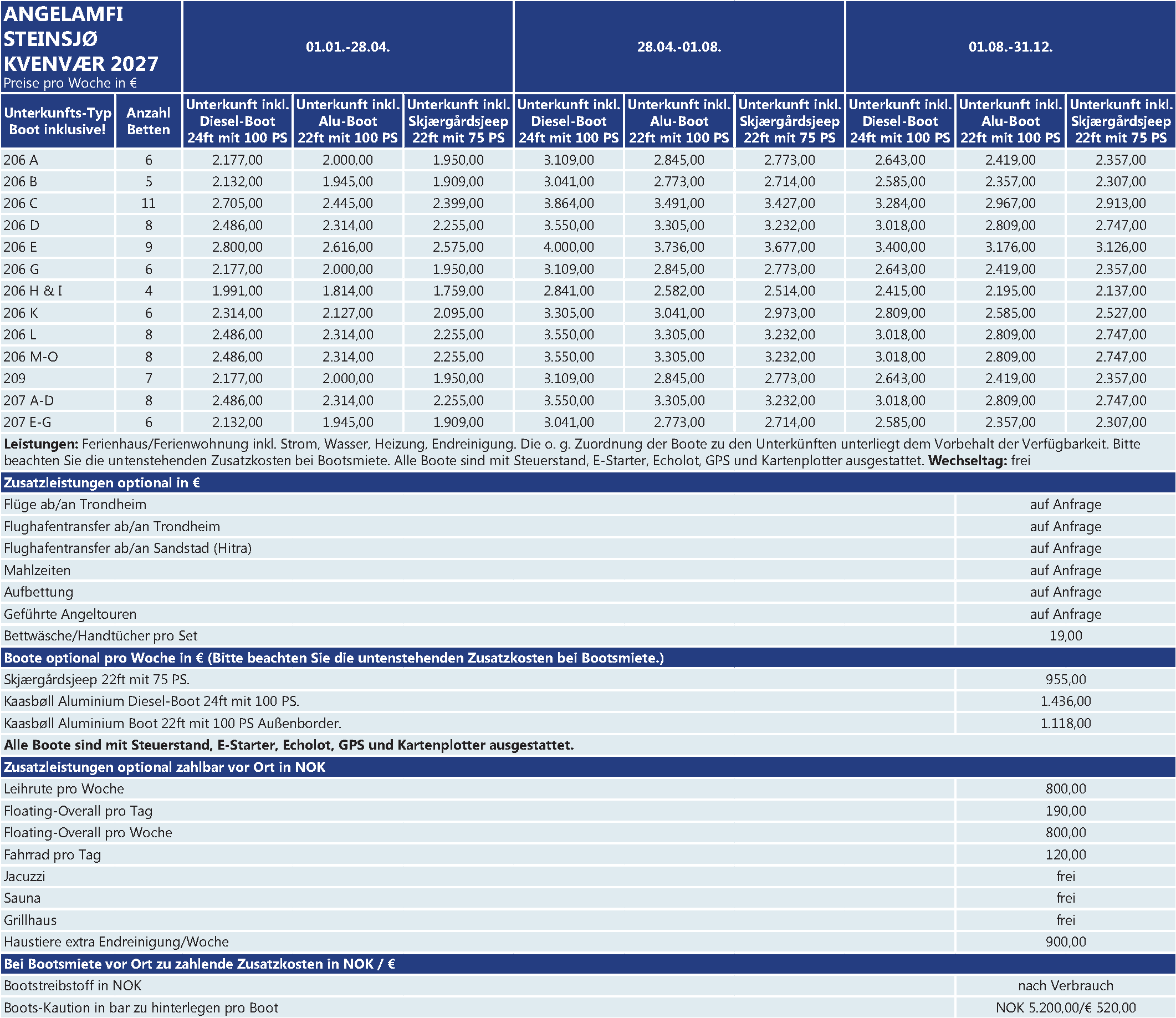Click the 206 M-O row label
Viewport: 1176px width, 1018px height.
click(30, 357)
